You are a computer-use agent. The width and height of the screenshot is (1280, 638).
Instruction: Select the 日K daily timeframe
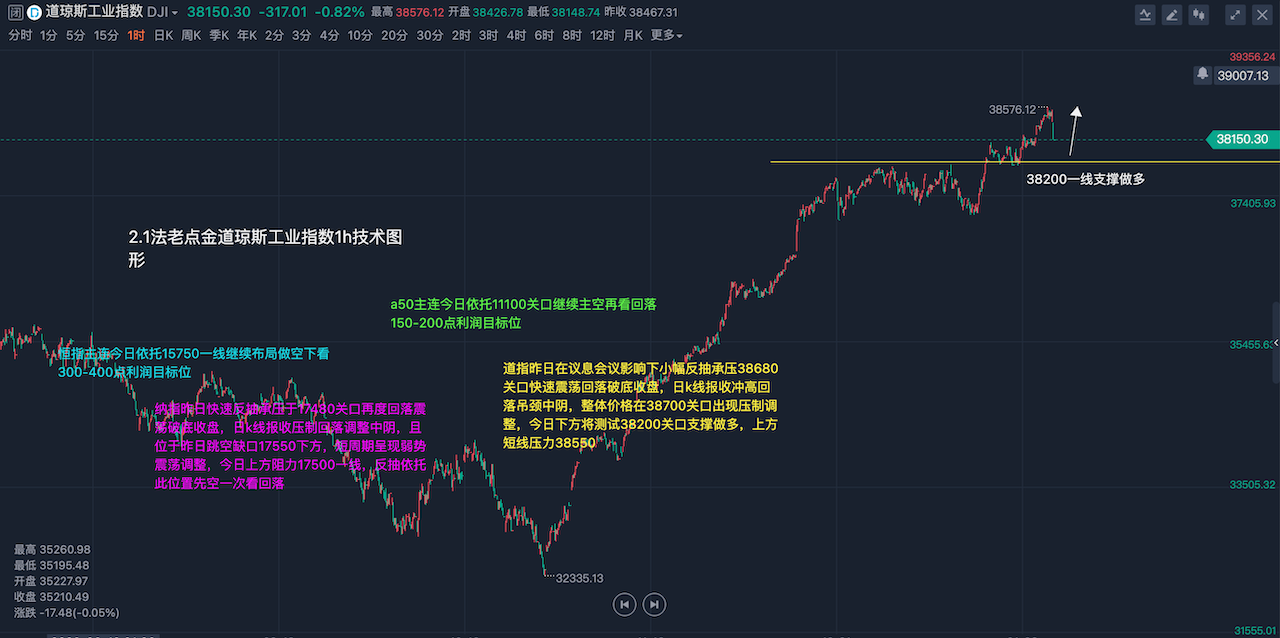pyautogui.click(x=162, y=35)
